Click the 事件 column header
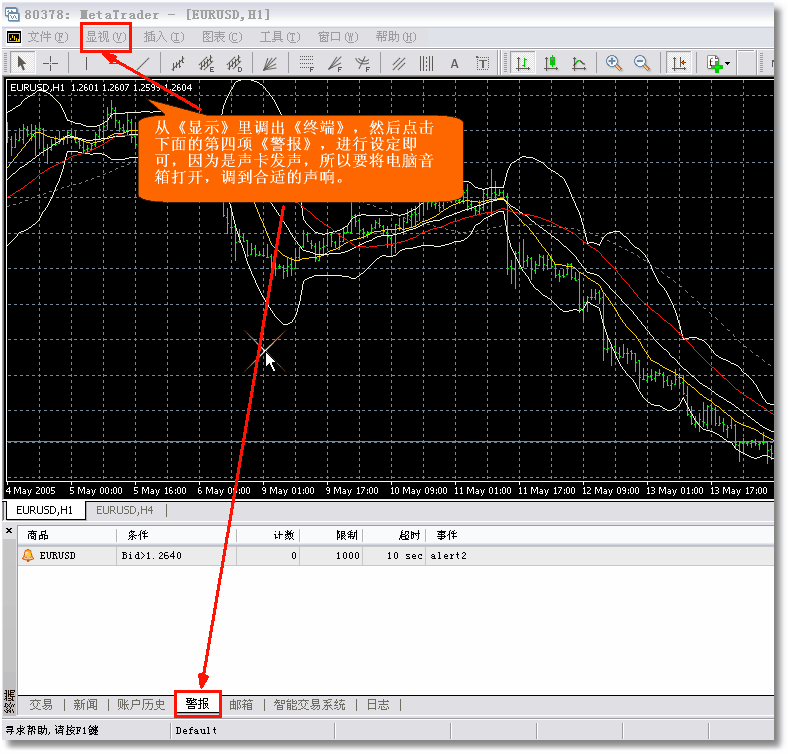The width and height of the screenshot is (788, 754). [447, 535]
